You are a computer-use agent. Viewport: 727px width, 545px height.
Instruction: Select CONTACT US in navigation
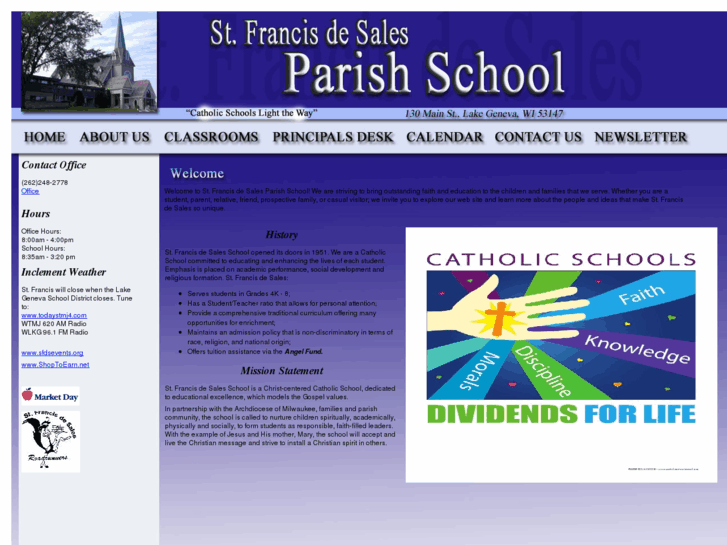coord(538,137)
